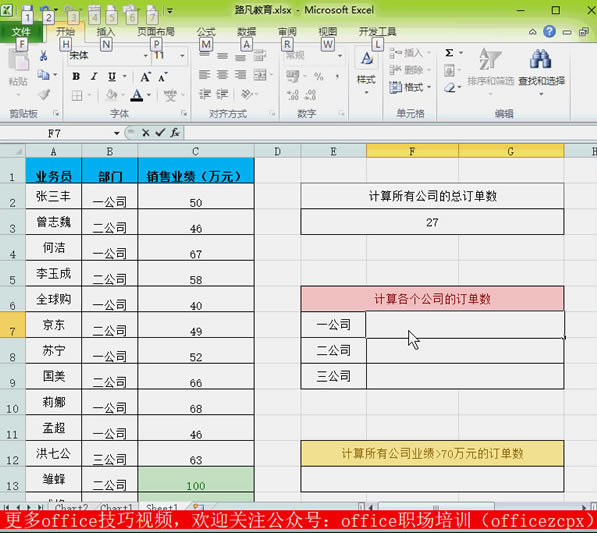Toggle Bold formatting
597x533 pixels.
(x=76, y=77)
